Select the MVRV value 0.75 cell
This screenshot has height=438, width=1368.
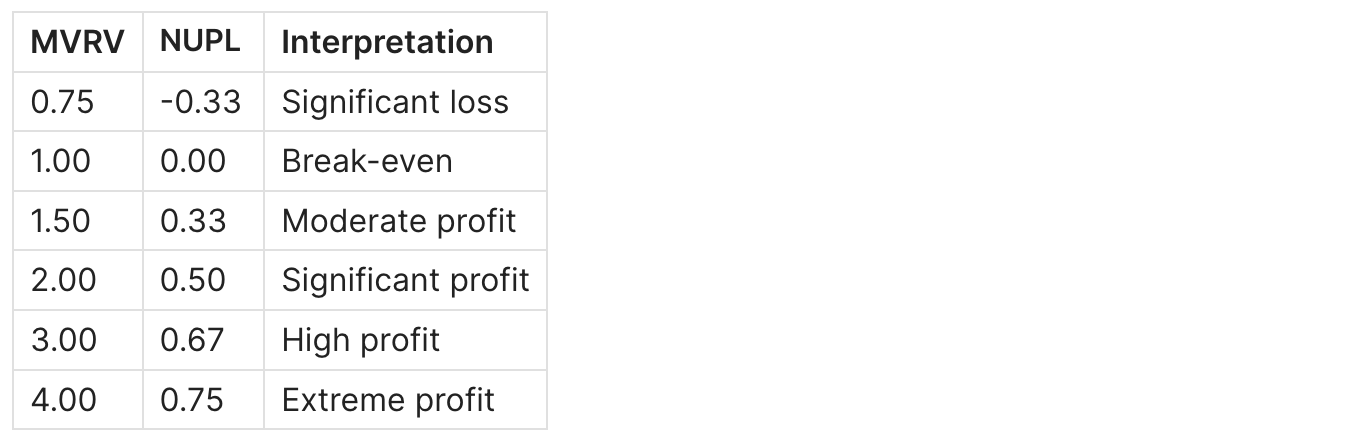pyautogui.click(x=63, y=102)
